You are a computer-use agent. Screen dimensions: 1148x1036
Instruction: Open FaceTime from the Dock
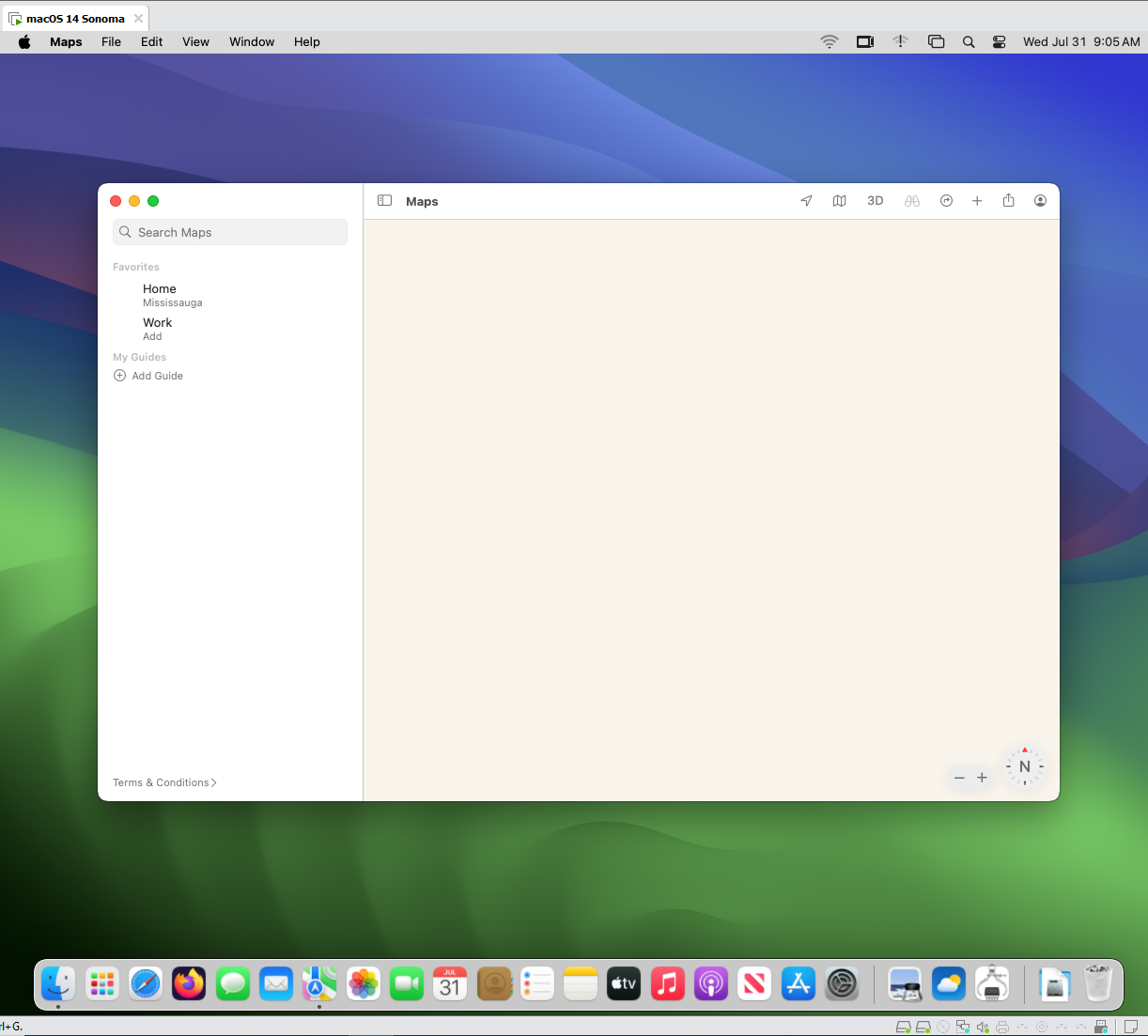pyautogui.click(x=407, y=983)
